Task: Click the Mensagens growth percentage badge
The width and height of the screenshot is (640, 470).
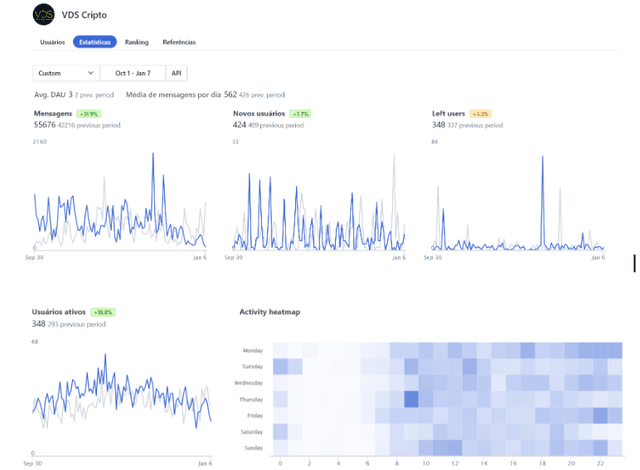Action: click(x=90, y=114)
